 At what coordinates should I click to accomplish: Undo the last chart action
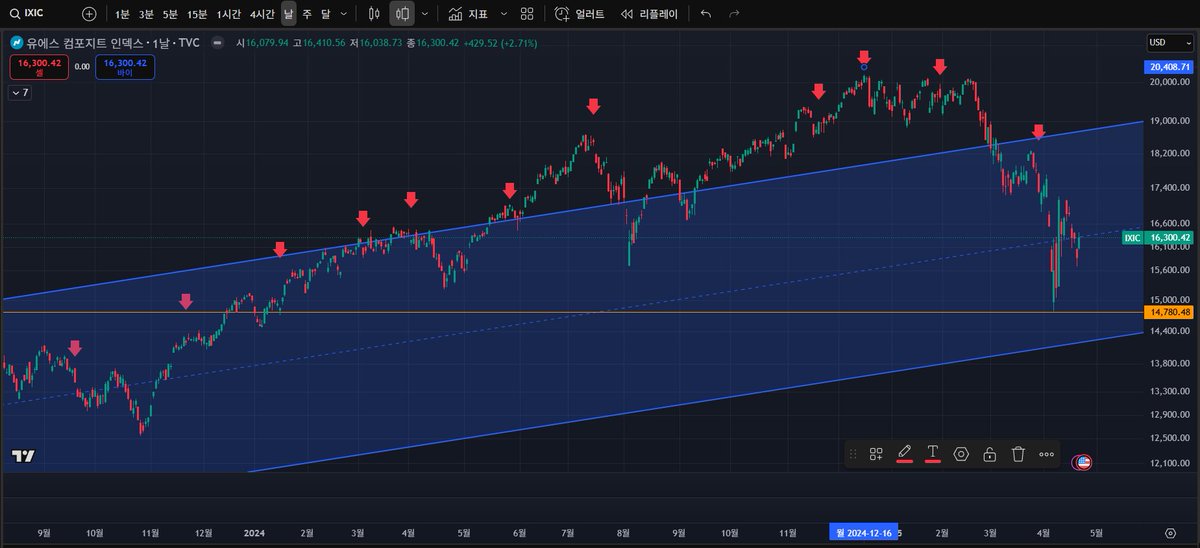point(706,14)
